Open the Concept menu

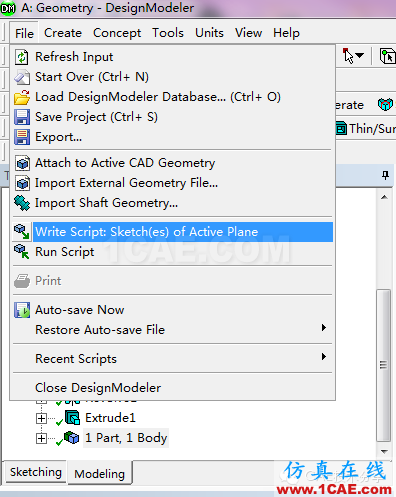click(x=117, y=33)
